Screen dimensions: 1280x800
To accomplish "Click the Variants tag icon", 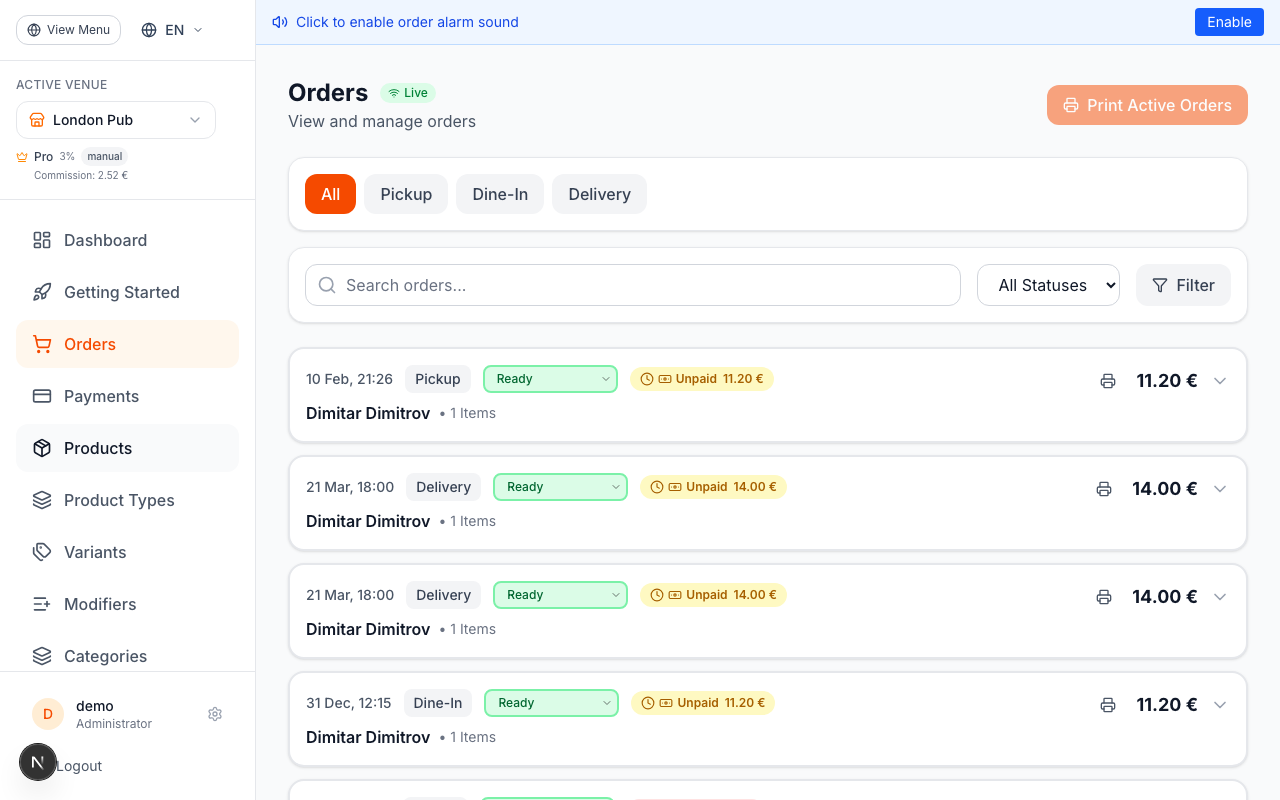I will pos(41,552).
